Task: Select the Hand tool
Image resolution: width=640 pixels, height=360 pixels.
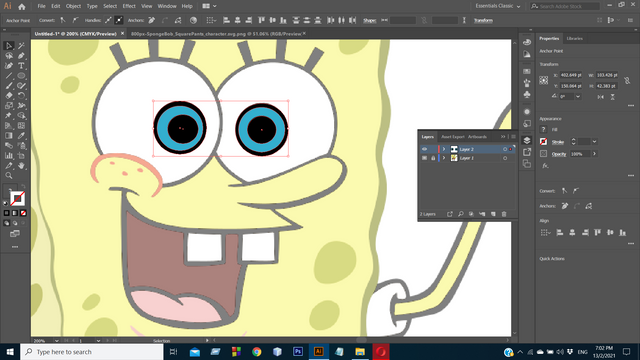Action: 21,165
